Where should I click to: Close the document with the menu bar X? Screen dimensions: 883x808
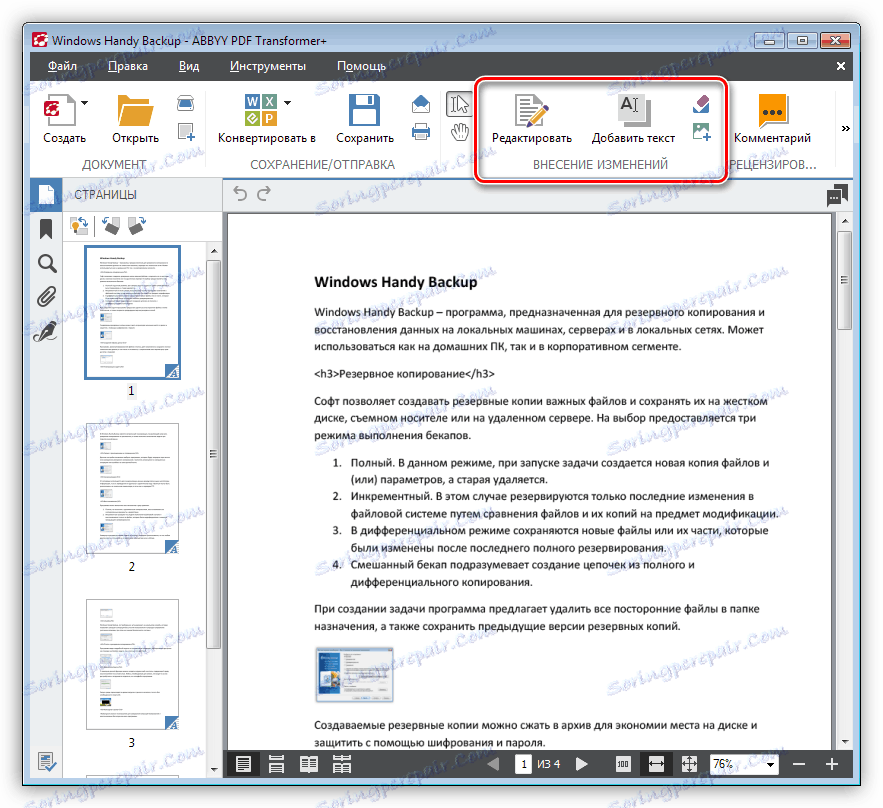841,66
